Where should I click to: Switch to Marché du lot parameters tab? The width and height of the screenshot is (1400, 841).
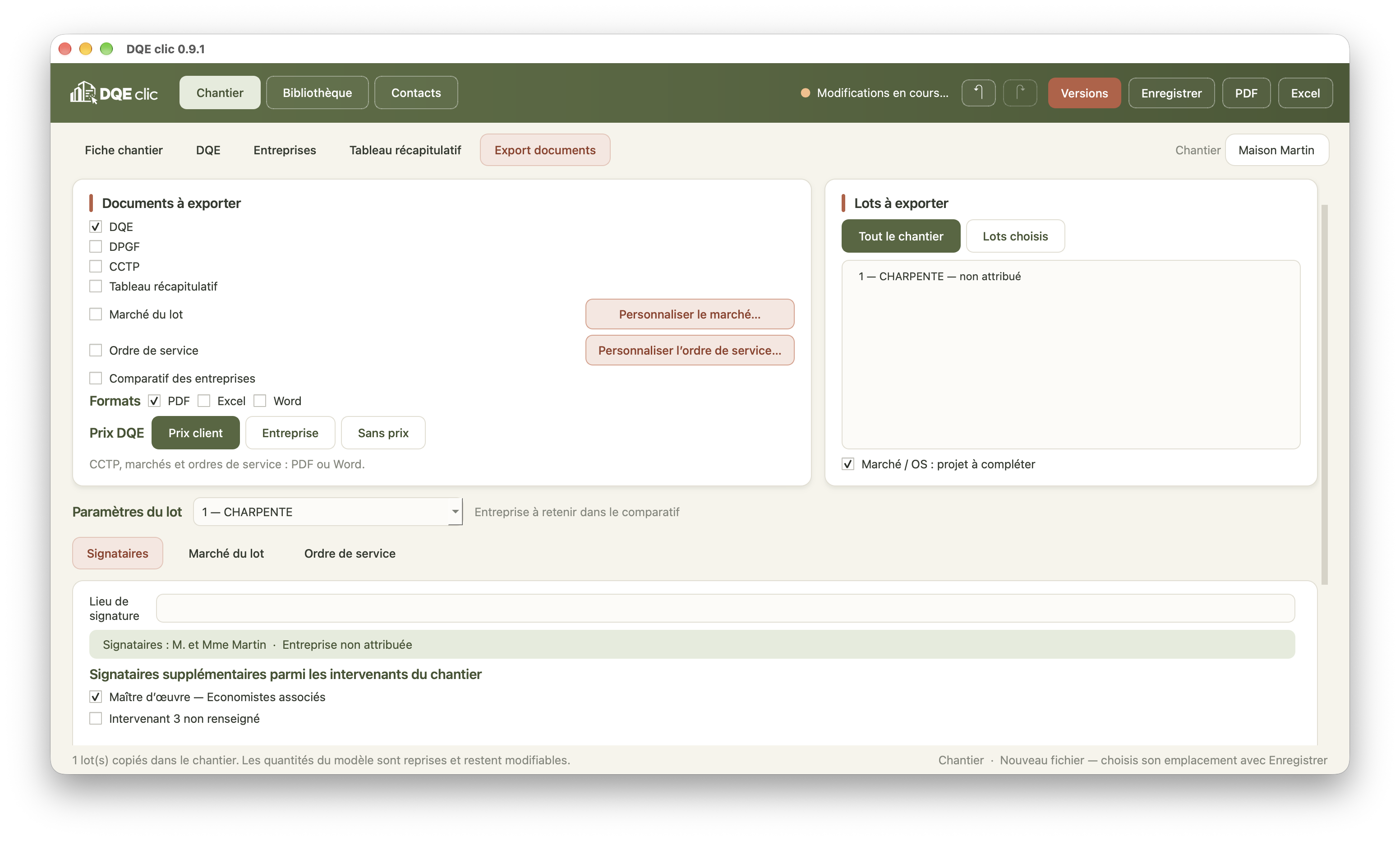pos(226,553)
